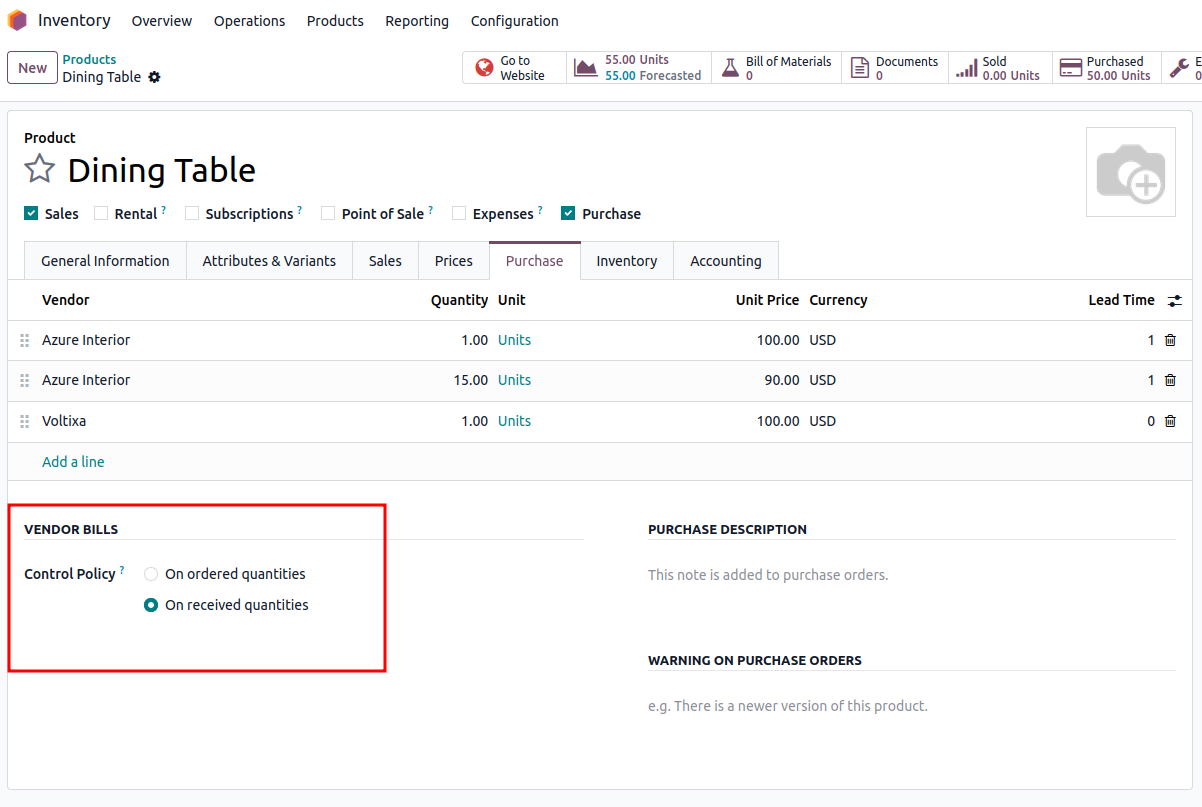Open the Go to Website button

tap(514, 68)
